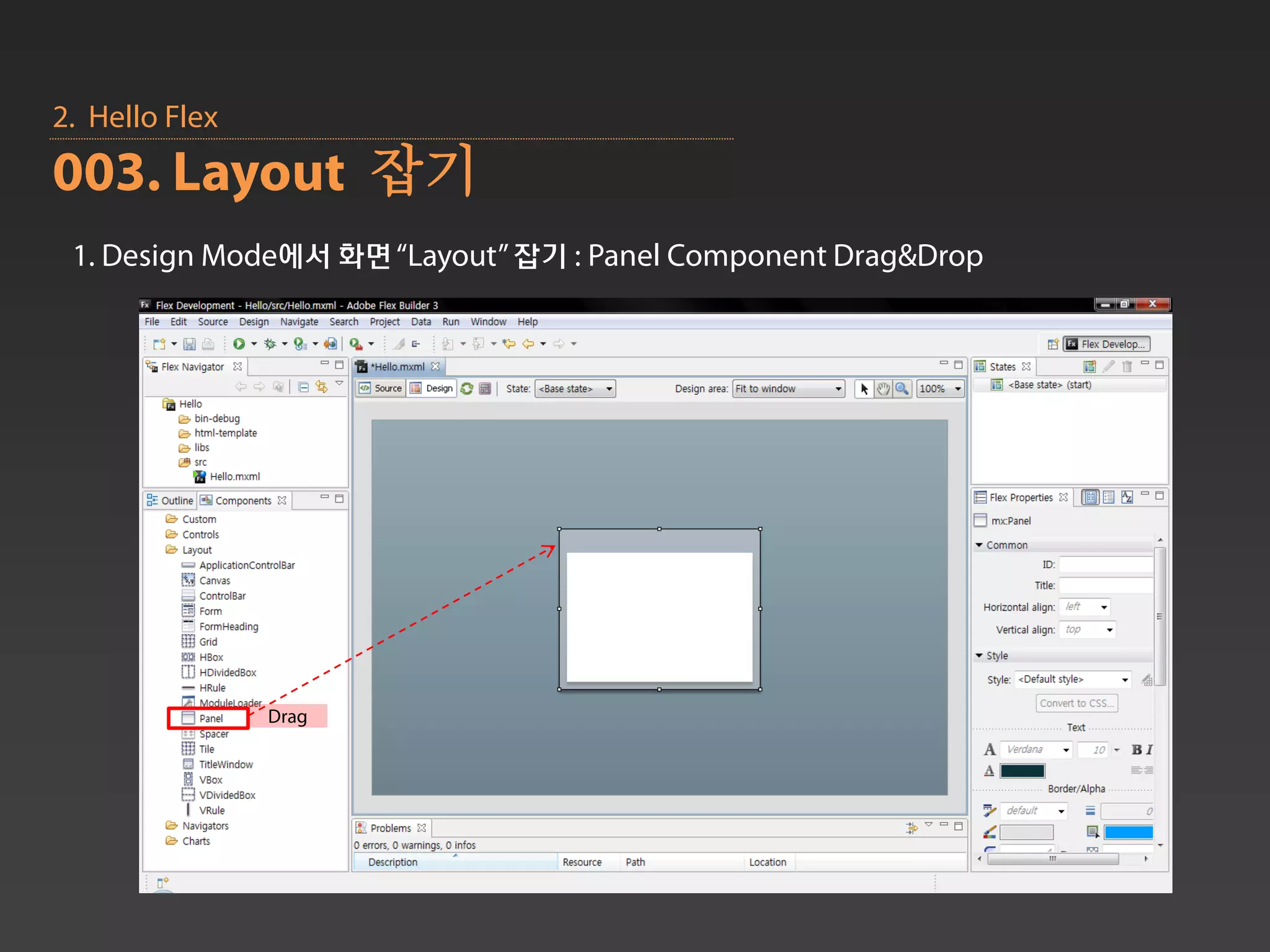This screenshot has height=952, width=1270.
Task: Toggle Italic text style
Action: [1149, 750]
